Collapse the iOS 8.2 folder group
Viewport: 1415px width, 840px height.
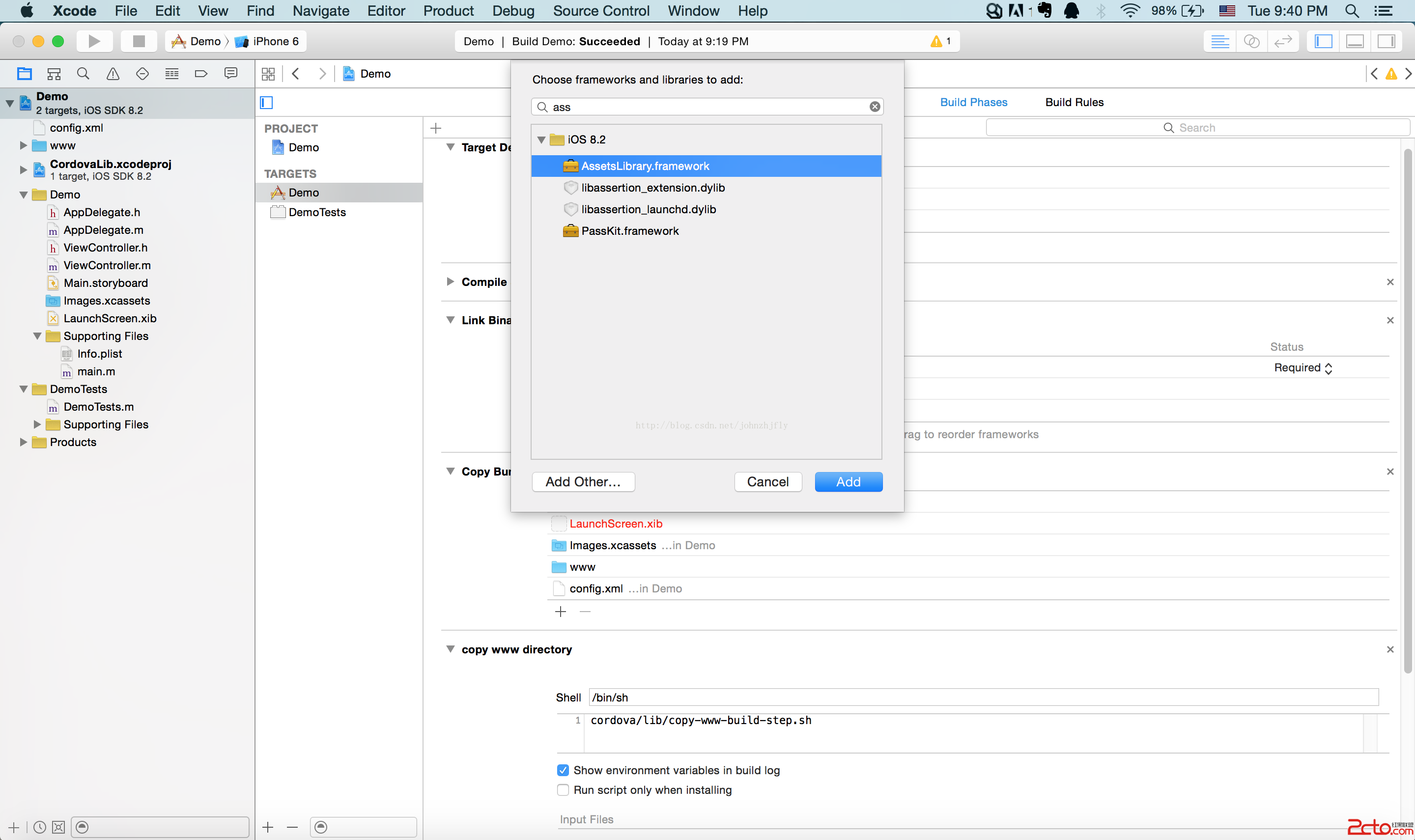tap(541, 140)
